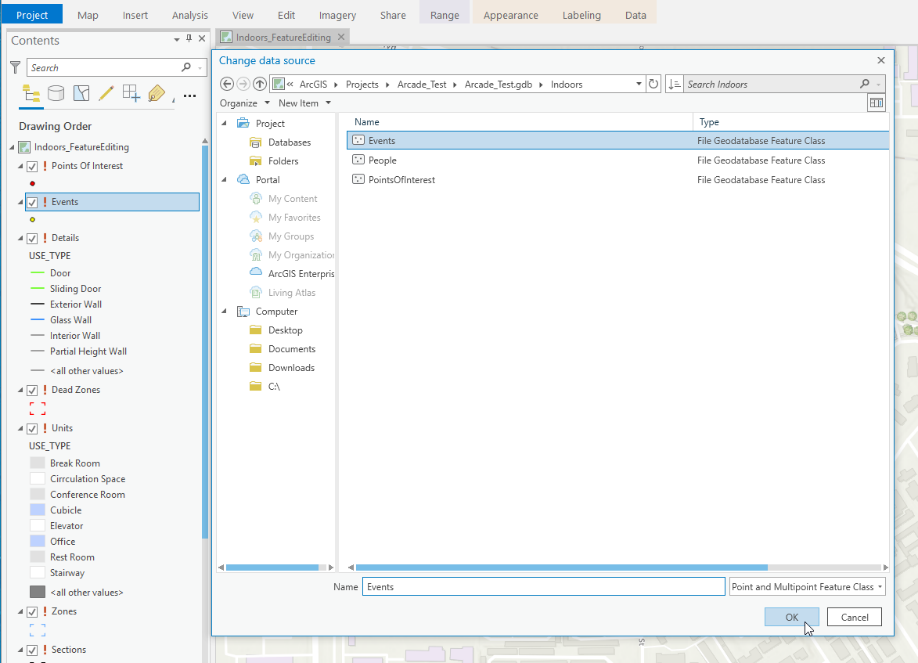The height and width of the screenshot is (663, 918).
Task: Click the Contents filter funnel icon
Action: tap(15, 67)
